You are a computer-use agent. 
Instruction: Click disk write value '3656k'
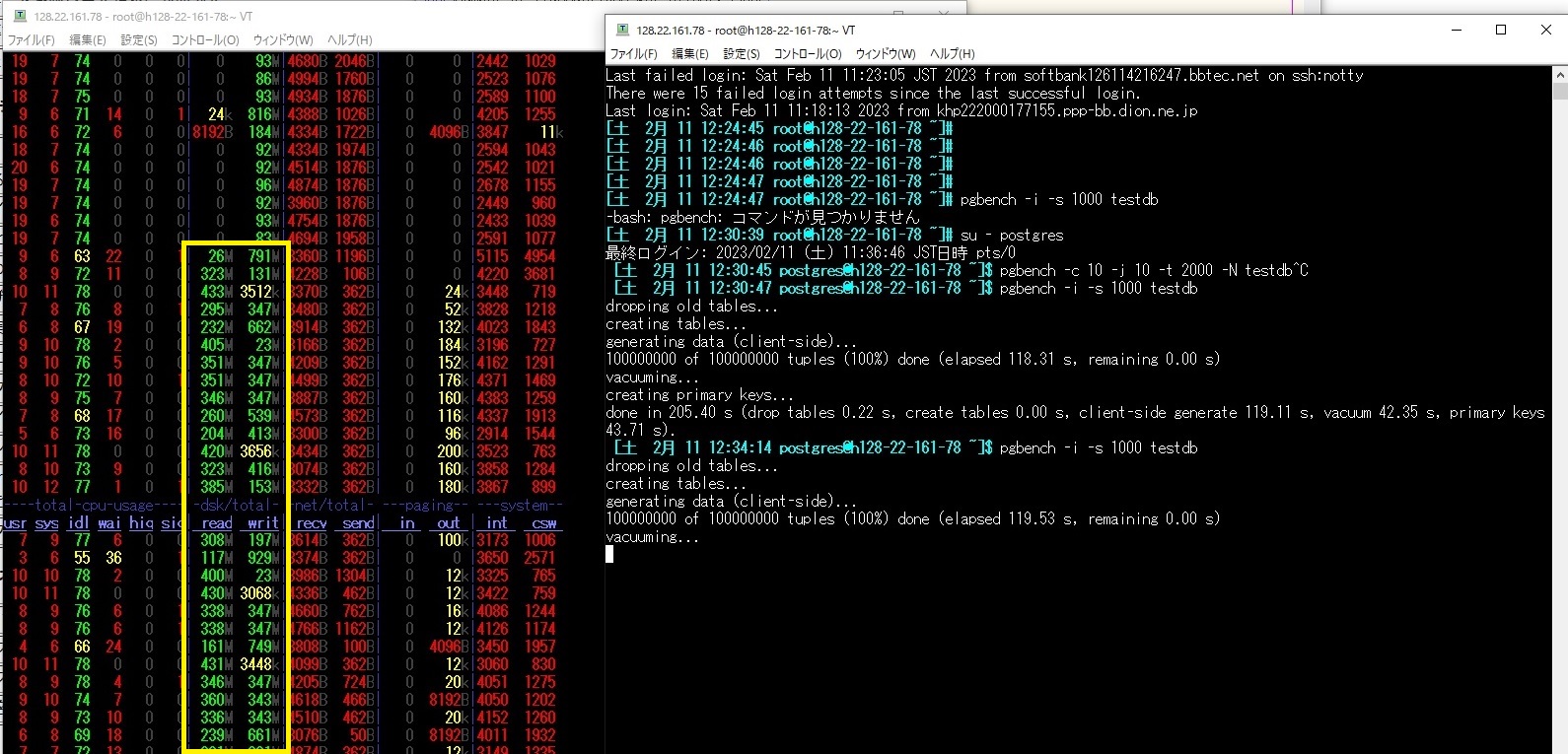point(259,451)
